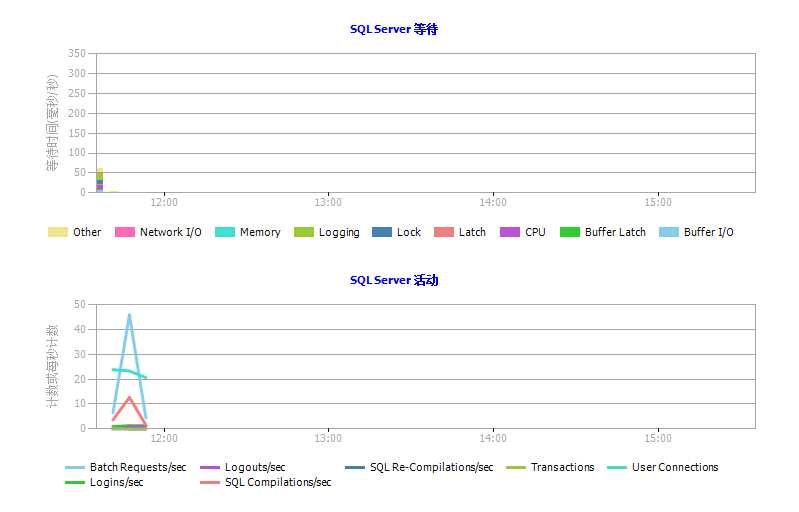
Task: Select the Other legend color swatch
Action: point(58,232)
